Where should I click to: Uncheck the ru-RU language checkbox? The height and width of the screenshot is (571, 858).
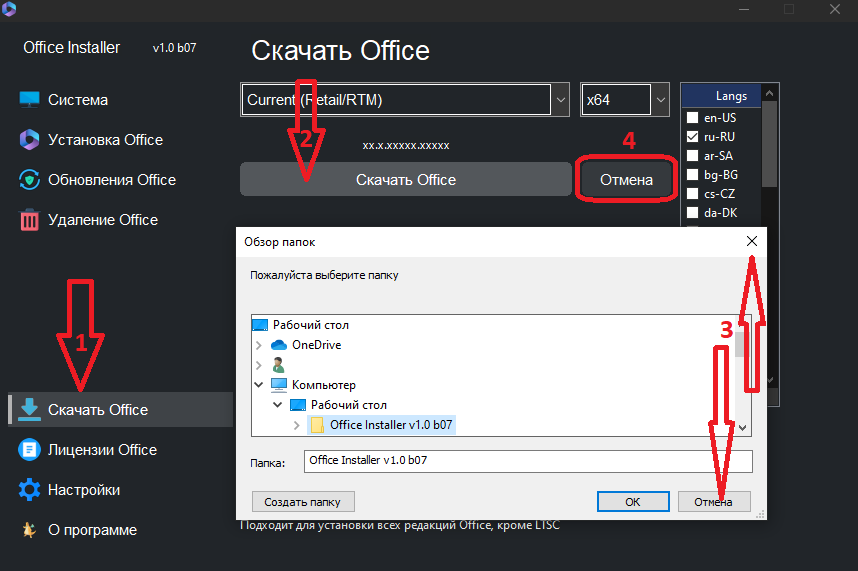(692, 137)
